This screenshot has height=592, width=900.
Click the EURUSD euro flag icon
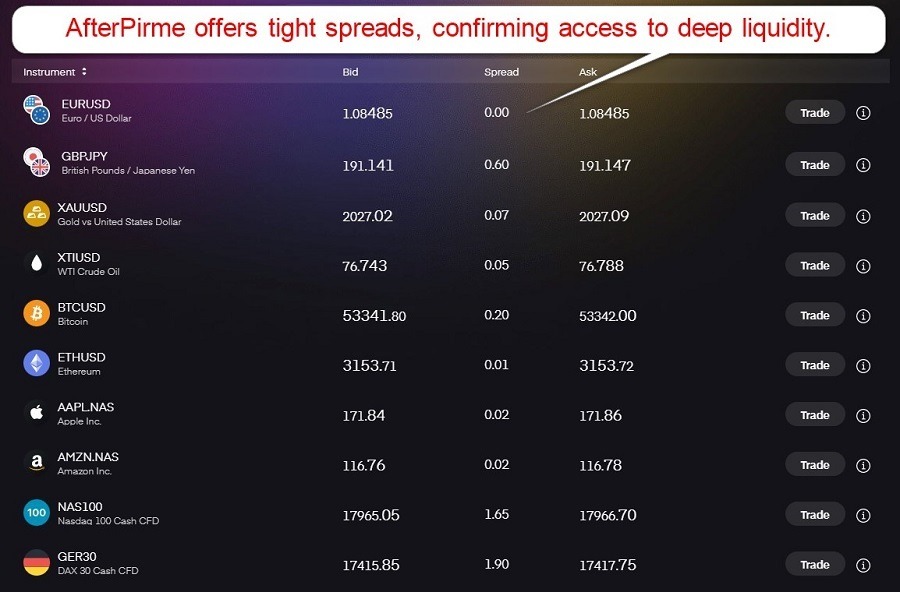pos(35,110)
